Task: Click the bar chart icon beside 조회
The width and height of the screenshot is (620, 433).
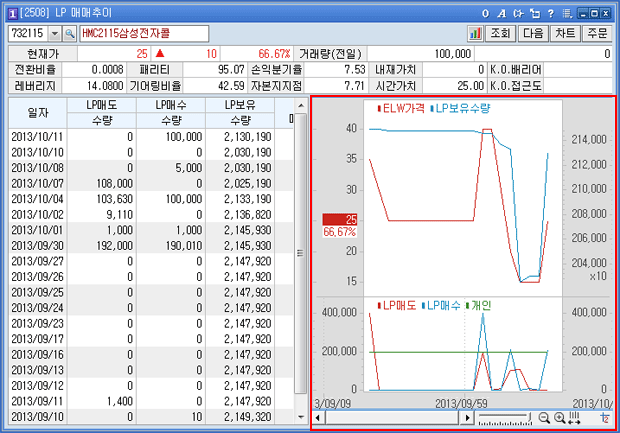Action: pos(475,33)
